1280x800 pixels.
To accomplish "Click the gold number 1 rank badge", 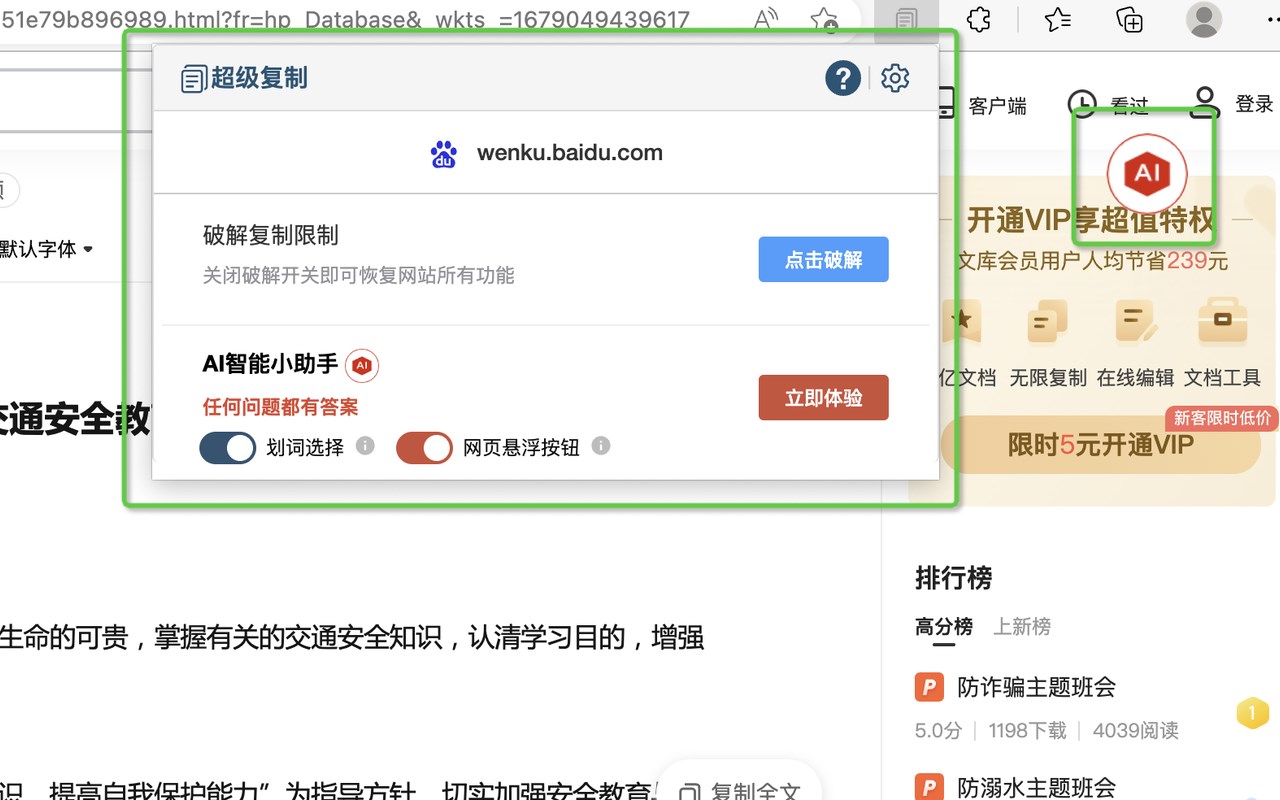I will click(1252, 713).
